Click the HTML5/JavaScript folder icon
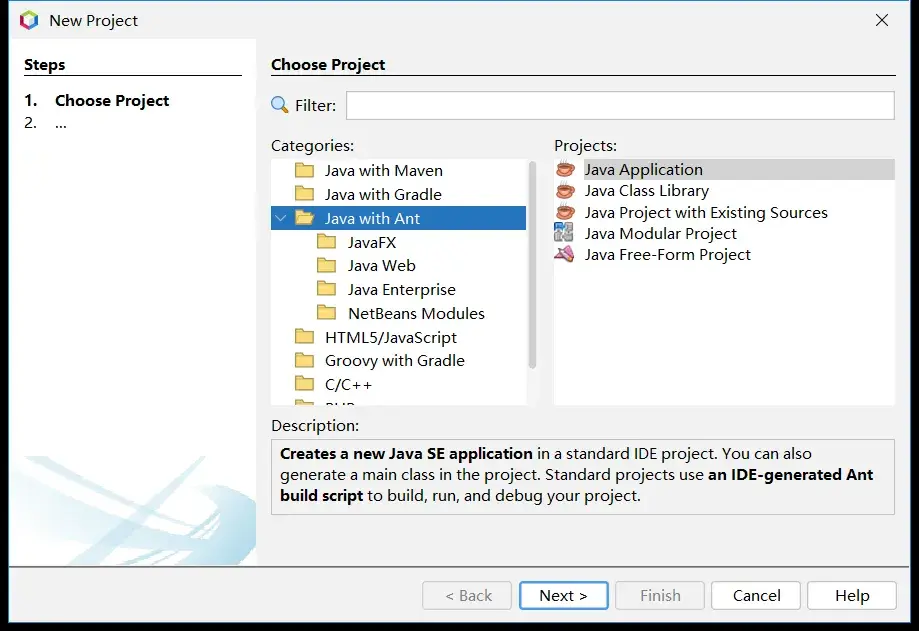919x631 pixels. click(x=304, y=337)
